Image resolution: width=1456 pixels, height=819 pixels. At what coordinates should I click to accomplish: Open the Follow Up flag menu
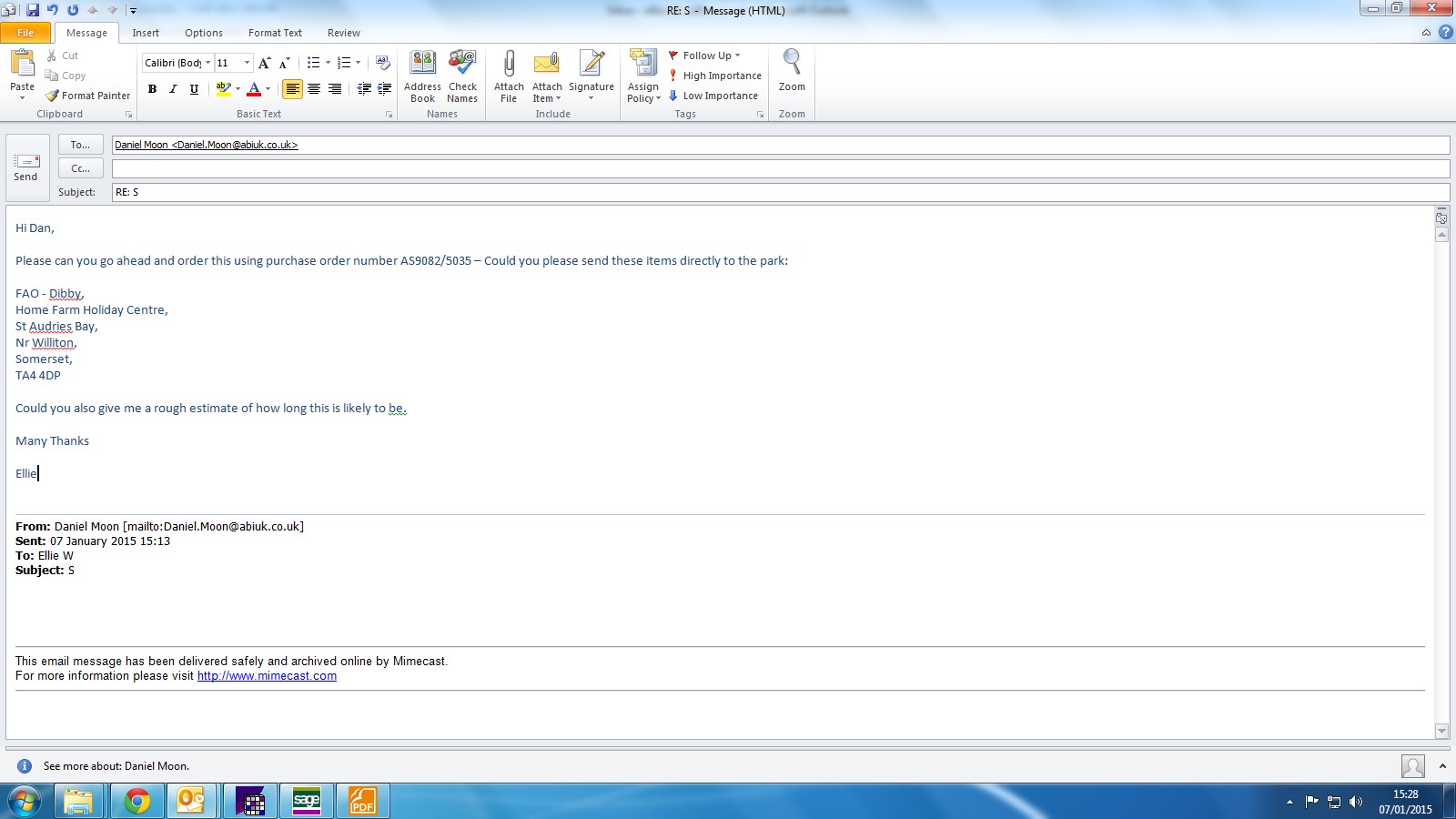pos(704,56)
